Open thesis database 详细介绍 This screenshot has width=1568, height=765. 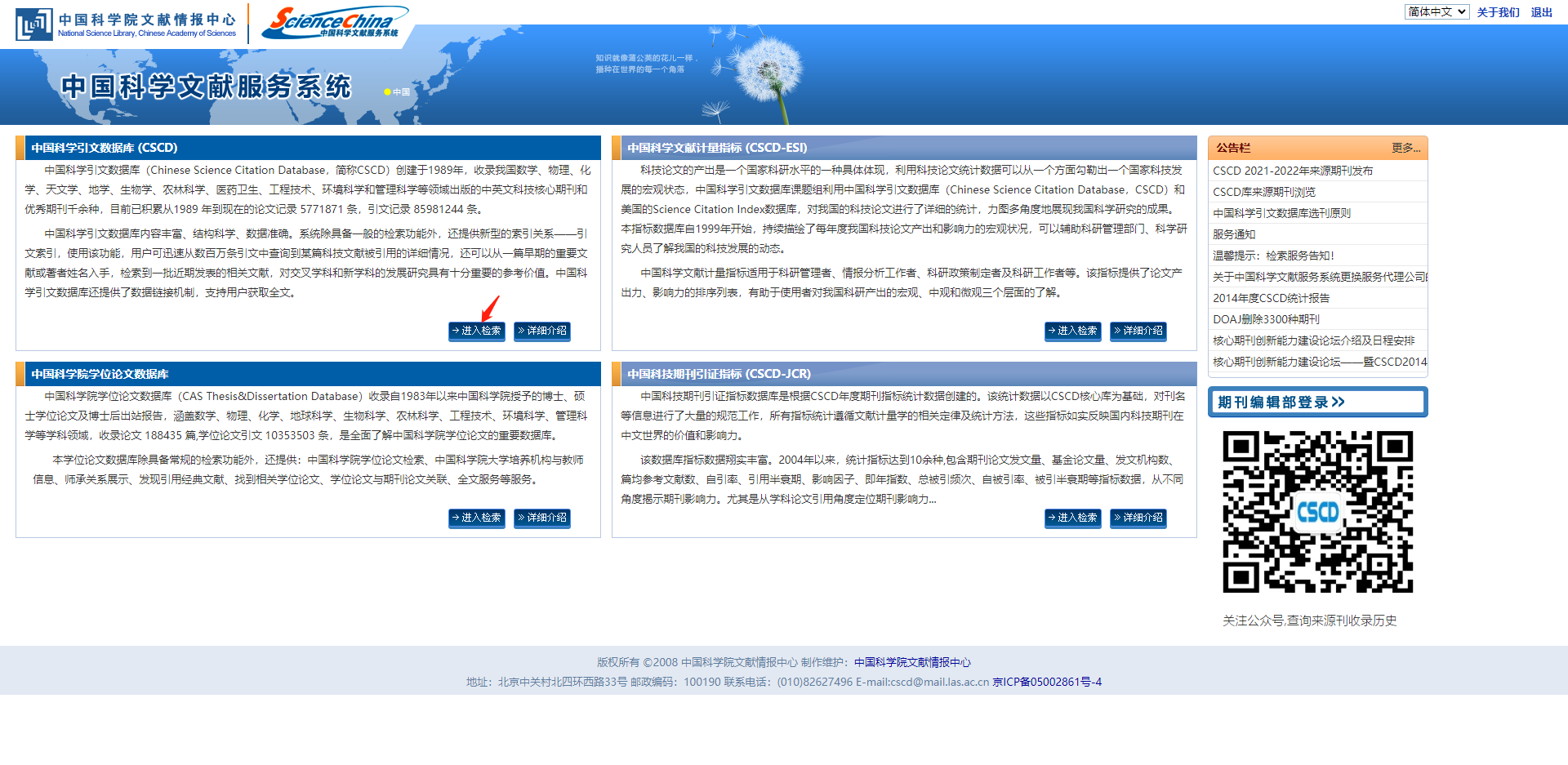541,518
